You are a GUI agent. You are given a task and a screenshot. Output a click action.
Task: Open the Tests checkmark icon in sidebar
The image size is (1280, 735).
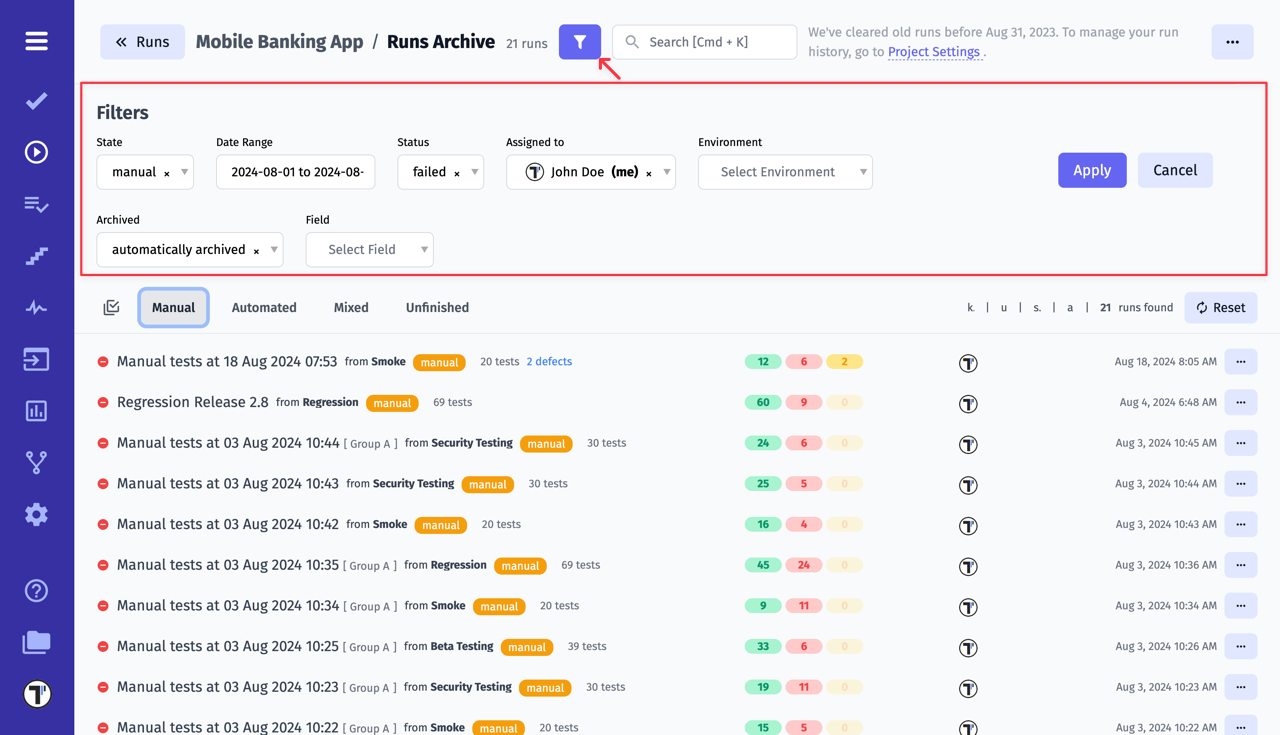click(36, 101)
